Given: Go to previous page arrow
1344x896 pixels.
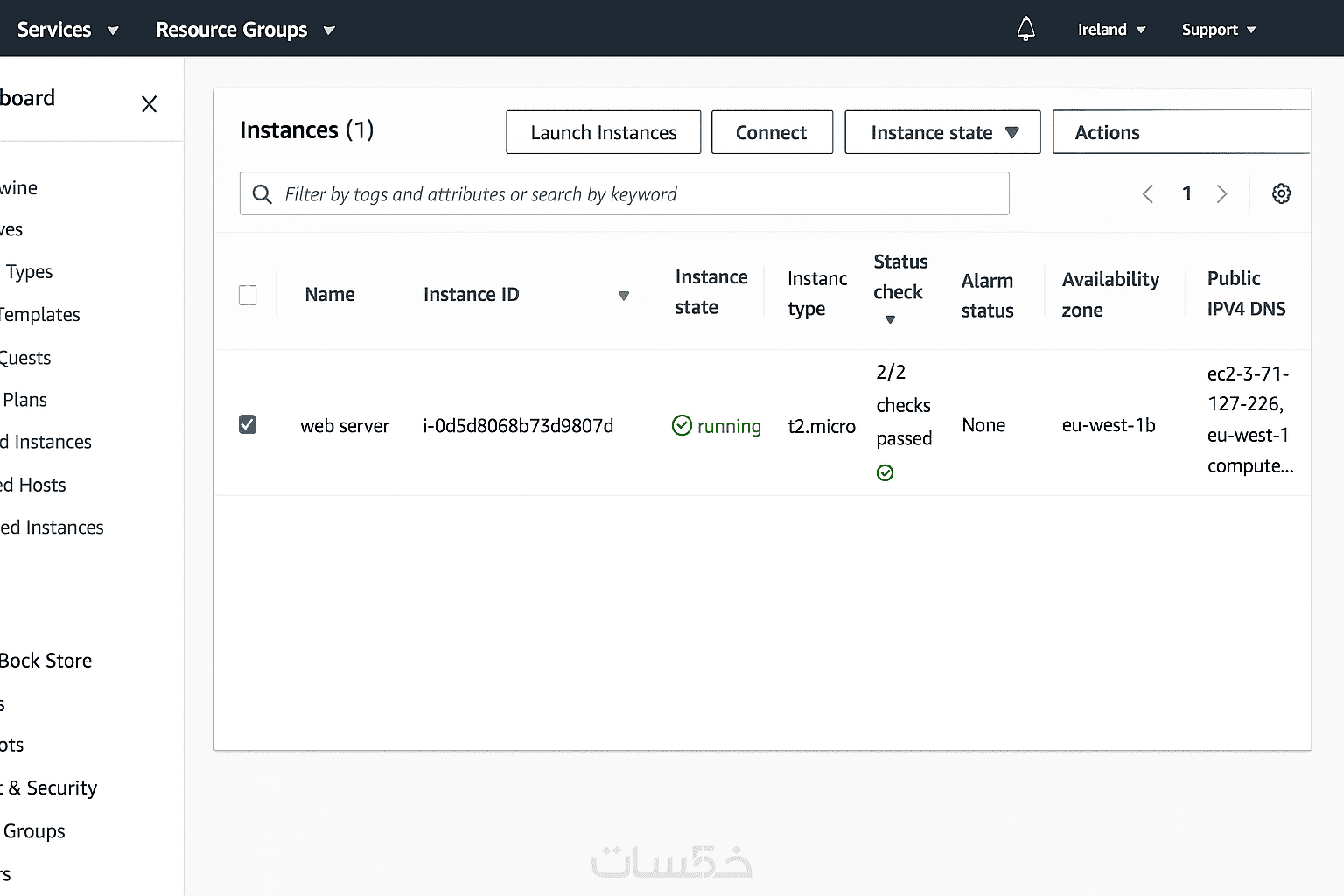Looking at the screenshot, I should 1148,193.
